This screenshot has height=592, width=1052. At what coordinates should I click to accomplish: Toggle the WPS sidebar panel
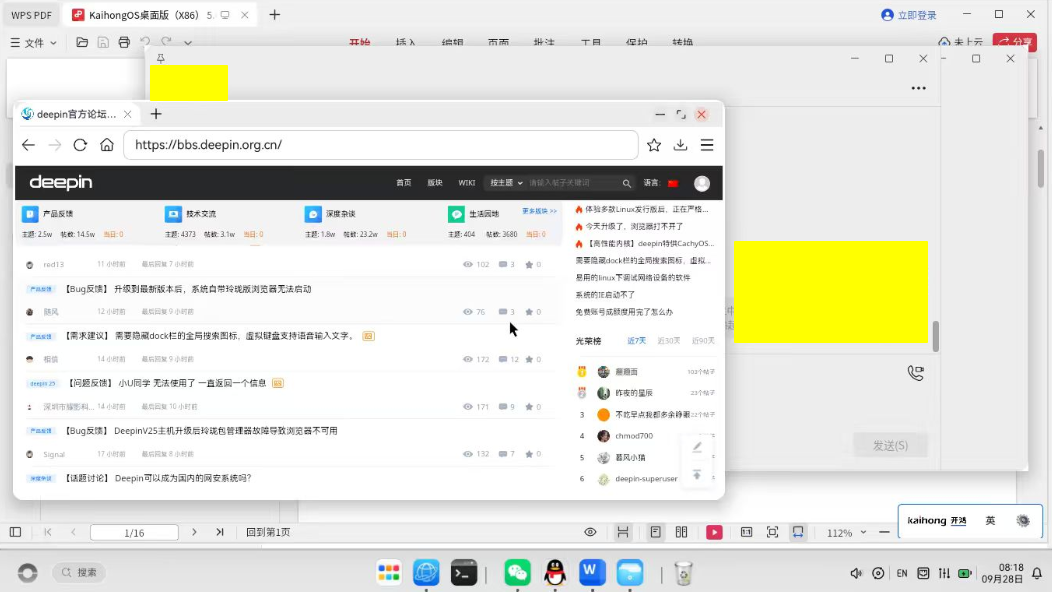pyautogui.click(x=15, y=532)
